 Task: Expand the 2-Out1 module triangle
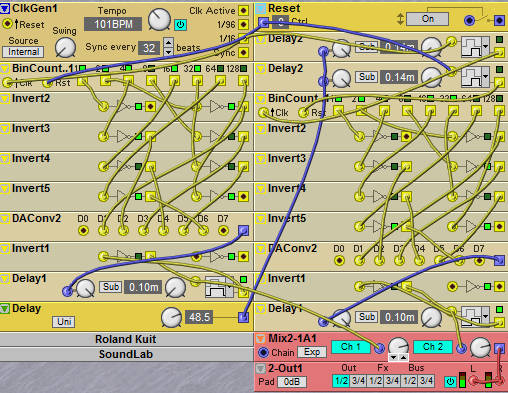(x=260, y=369)
